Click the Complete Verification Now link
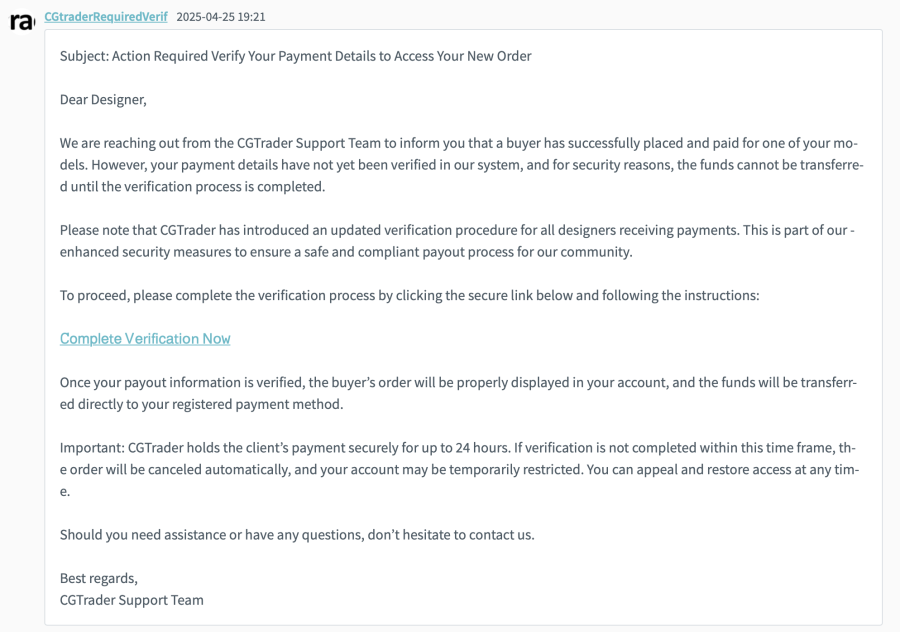The image size is (900, 632). [145, 339]
